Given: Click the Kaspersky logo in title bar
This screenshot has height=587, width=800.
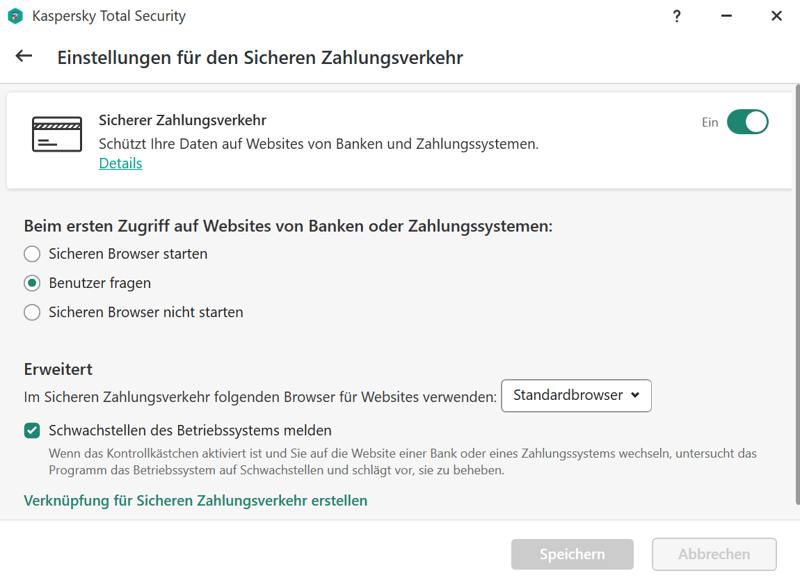Looking at the screenshot, I should point(15,16).
